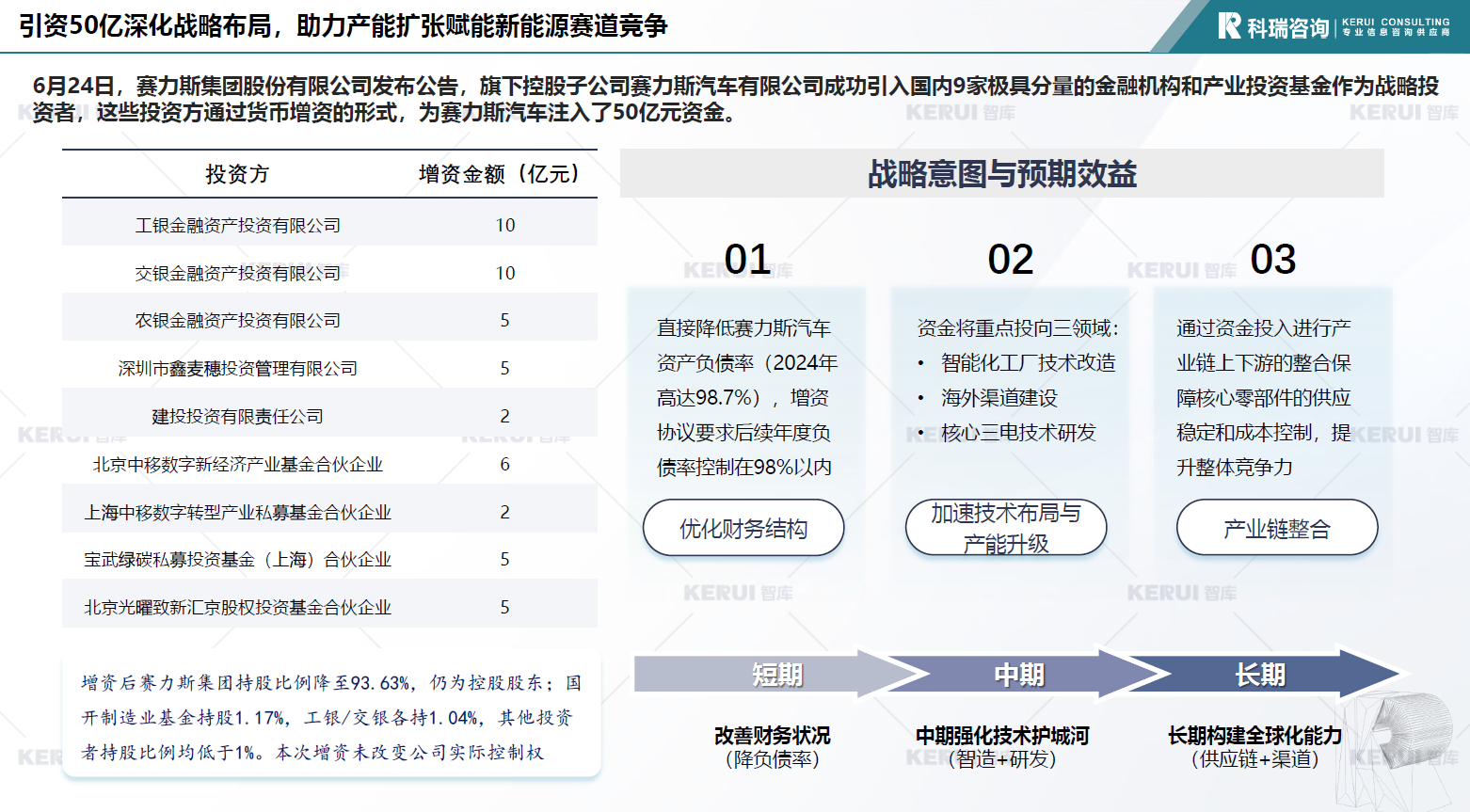Viewport: 1470px width, 812px height.
Task: Click the label 长期构建全球化能力
Action: [1254, 735]
